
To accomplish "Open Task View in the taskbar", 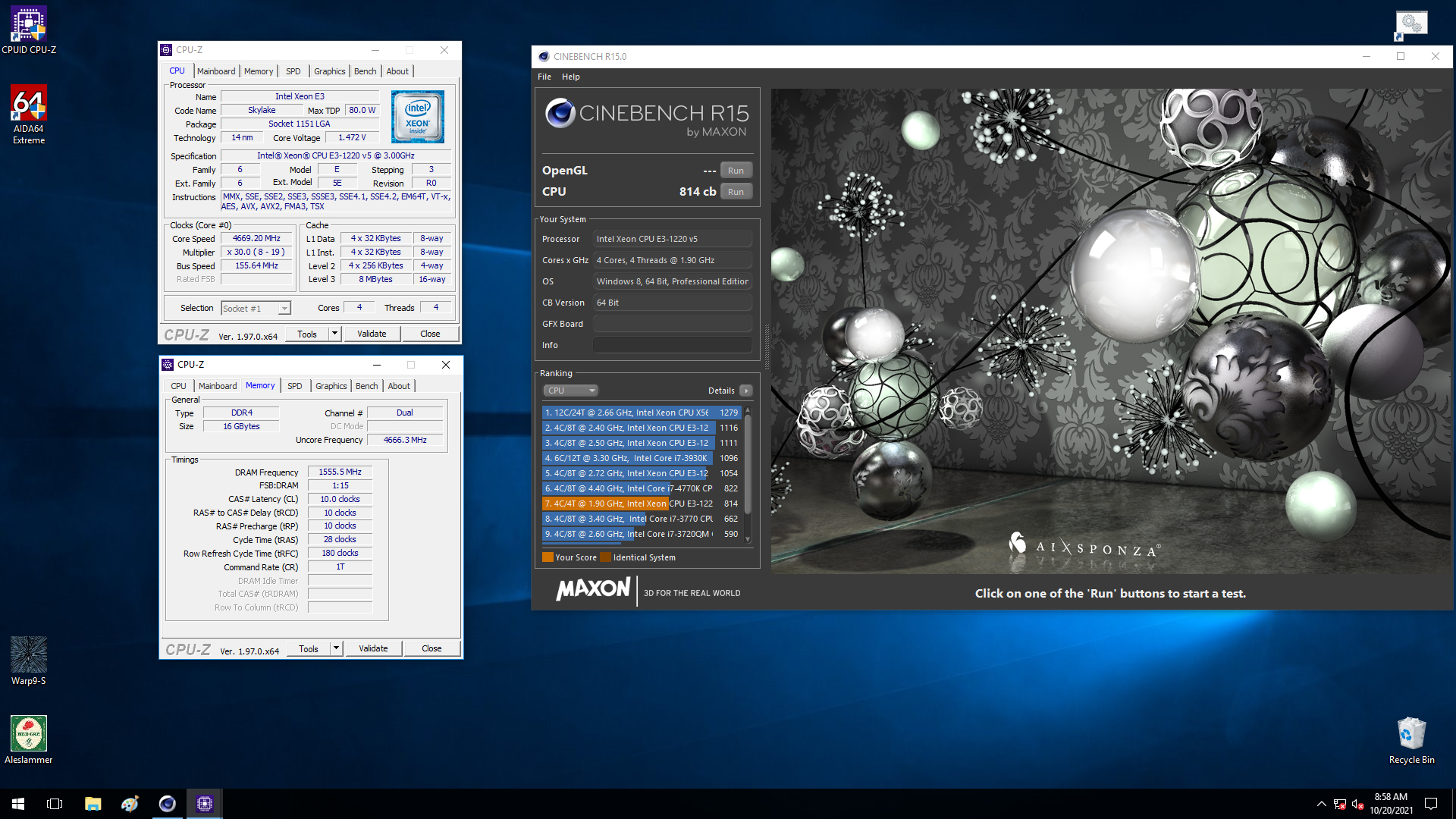I will pos(55,804).
